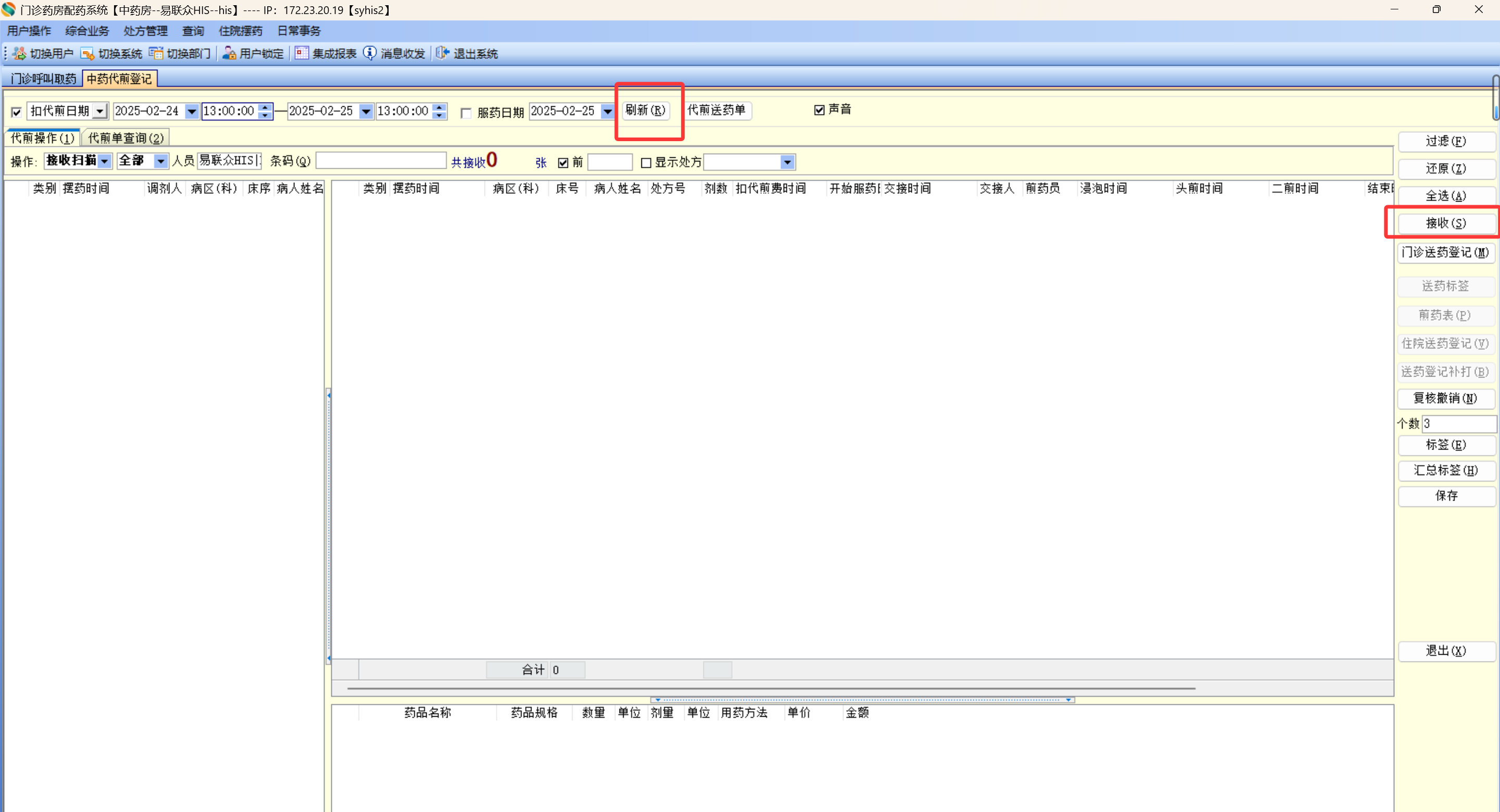Click the 条码(Q) barcode input field
Image resolution: width=1500 pixels, height=812 pixels.
381,161
